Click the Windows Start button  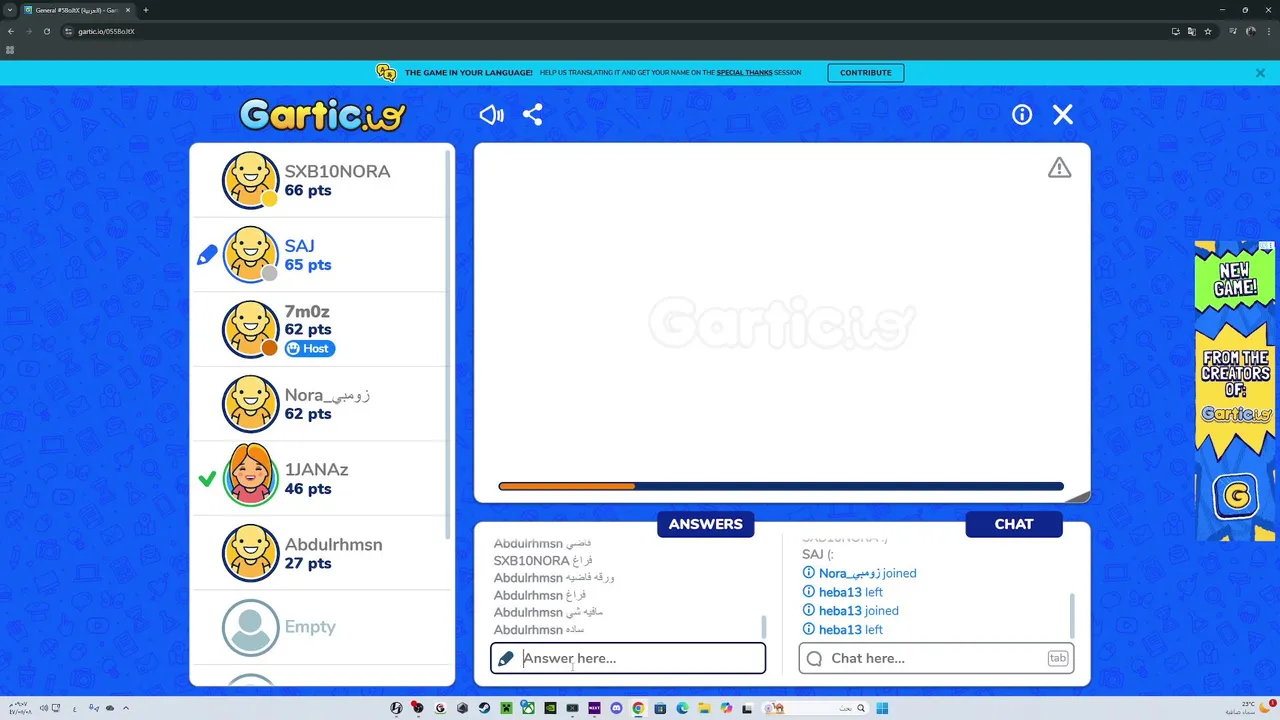tap(882, 708)
